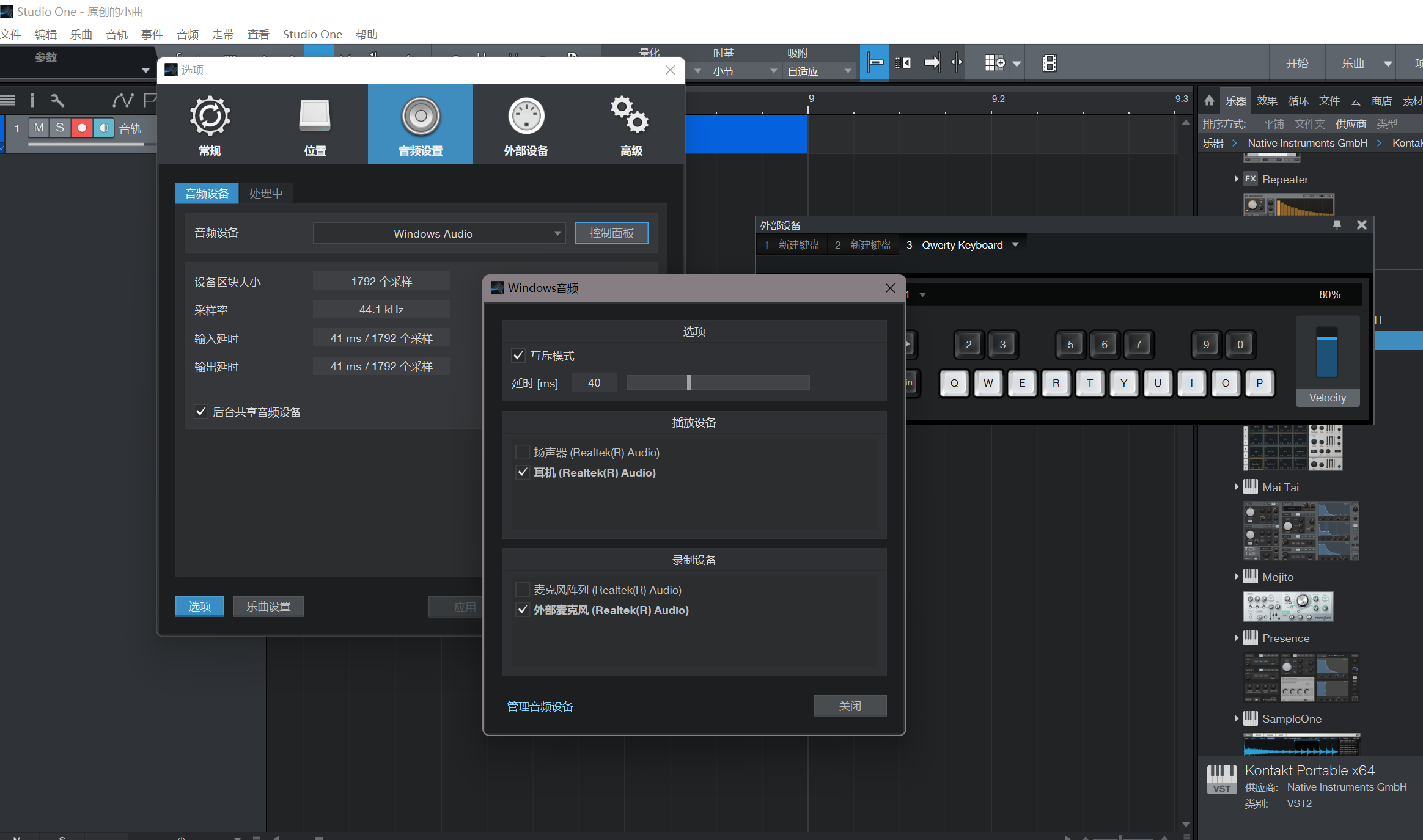
Task: Select the Audio Setup (音频设置) section
Action: point(421,124)
